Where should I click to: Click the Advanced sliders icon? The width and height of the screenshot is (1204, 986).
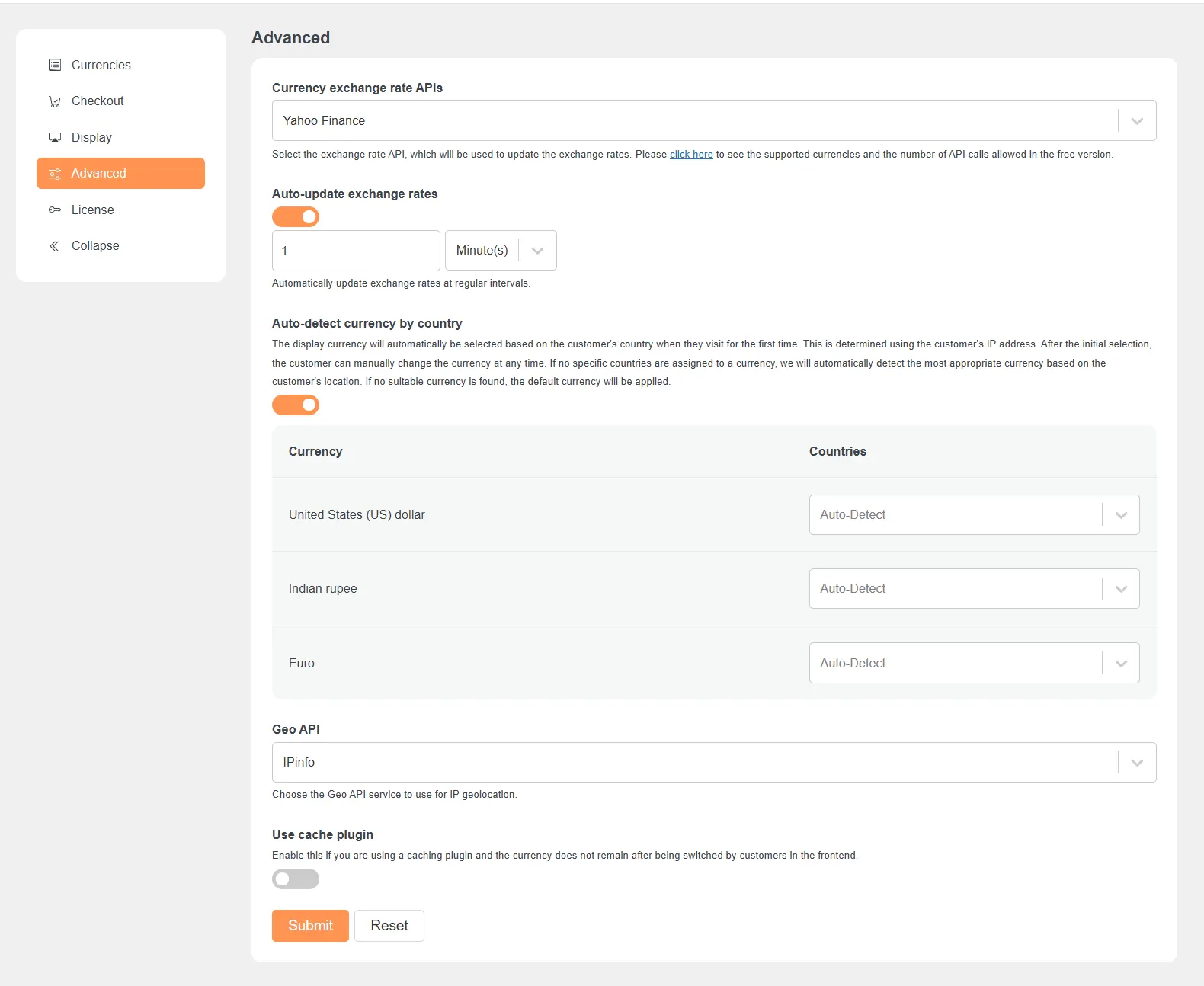55,174
